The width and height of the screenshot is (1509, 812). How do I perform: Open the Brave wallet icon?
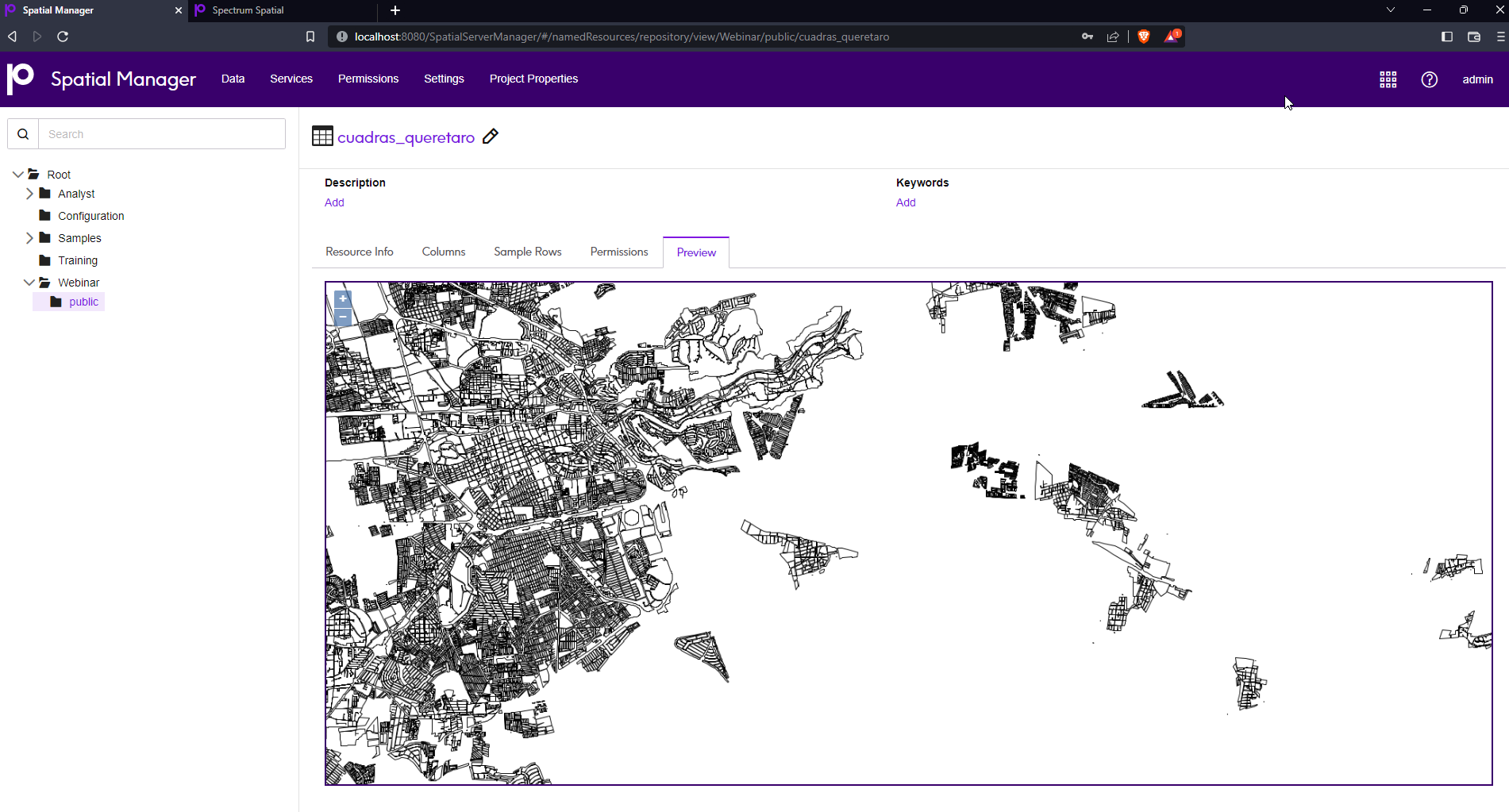tap(1474, 37)
